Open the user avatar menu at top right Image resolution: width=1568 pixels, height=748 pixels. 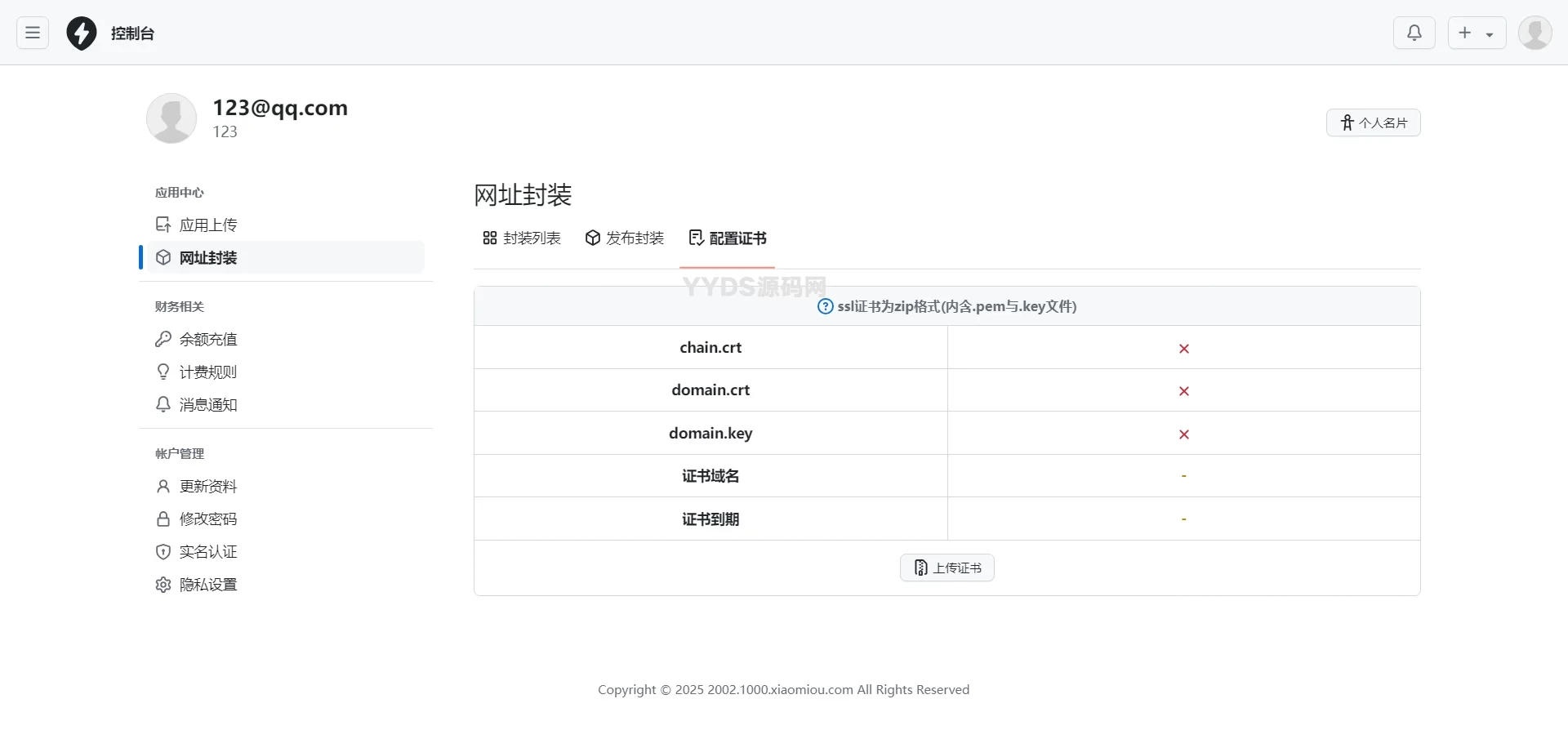pyautogui.click(x=1535, y=33)
